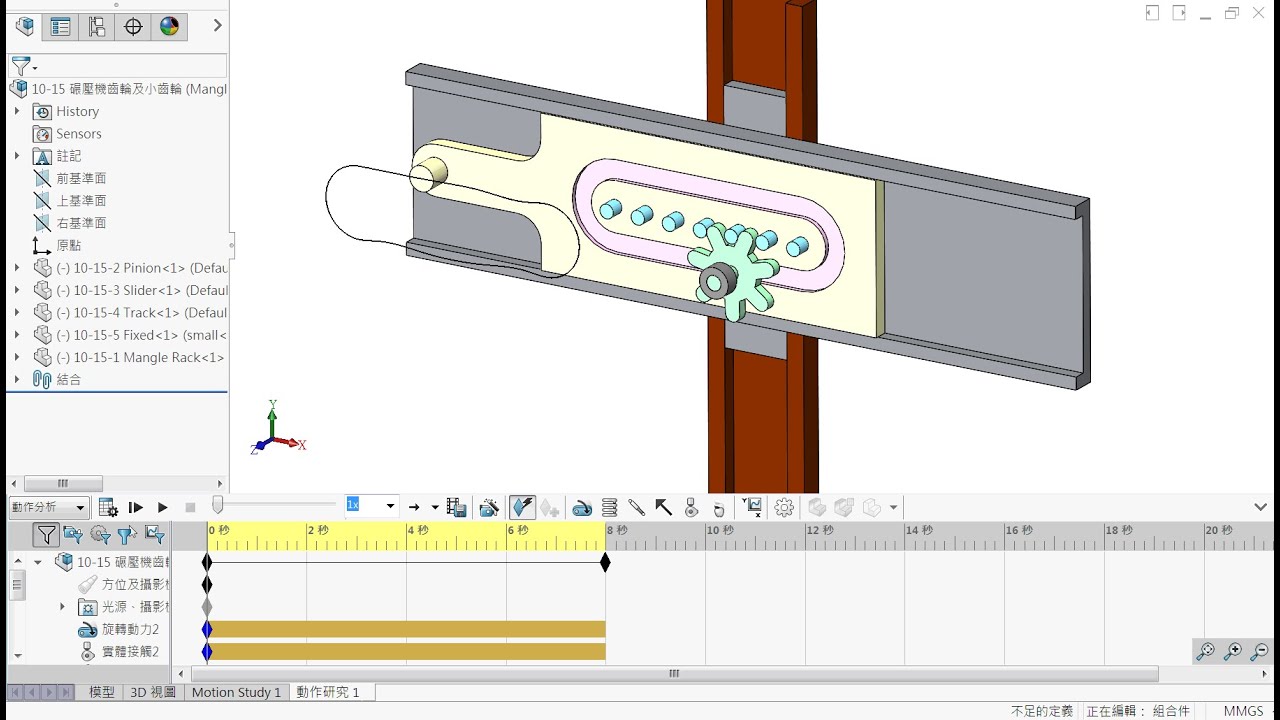Open Results and Plots icon

tap(753, 508)
